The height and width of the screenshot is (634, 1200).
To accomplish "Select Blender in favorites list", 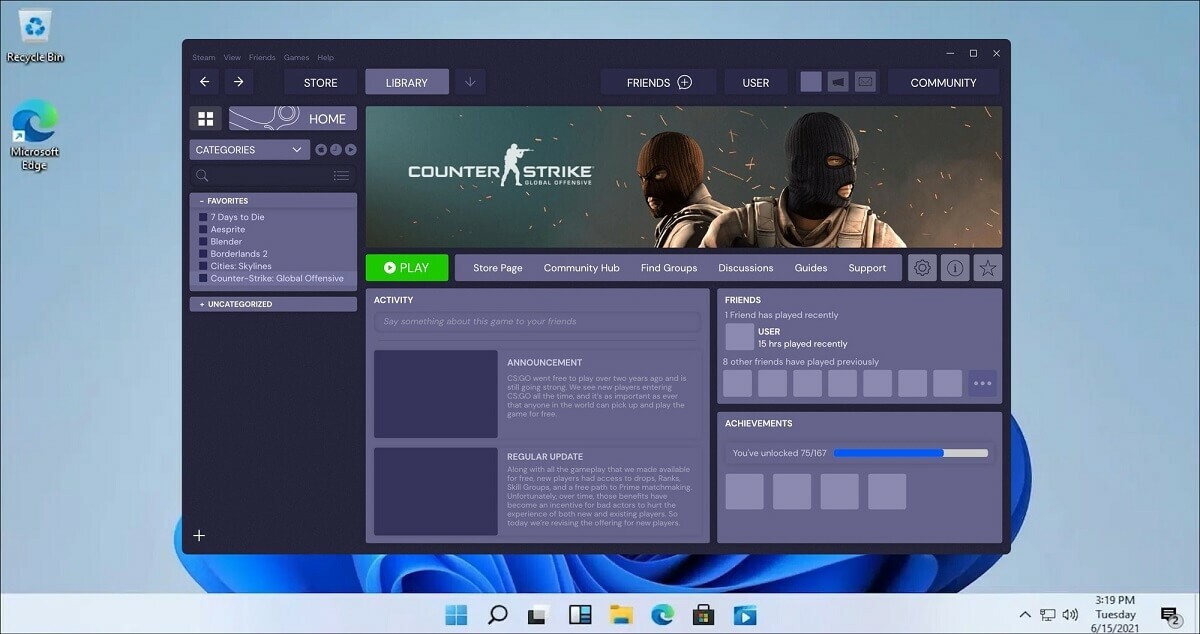I will coord(225,241).
